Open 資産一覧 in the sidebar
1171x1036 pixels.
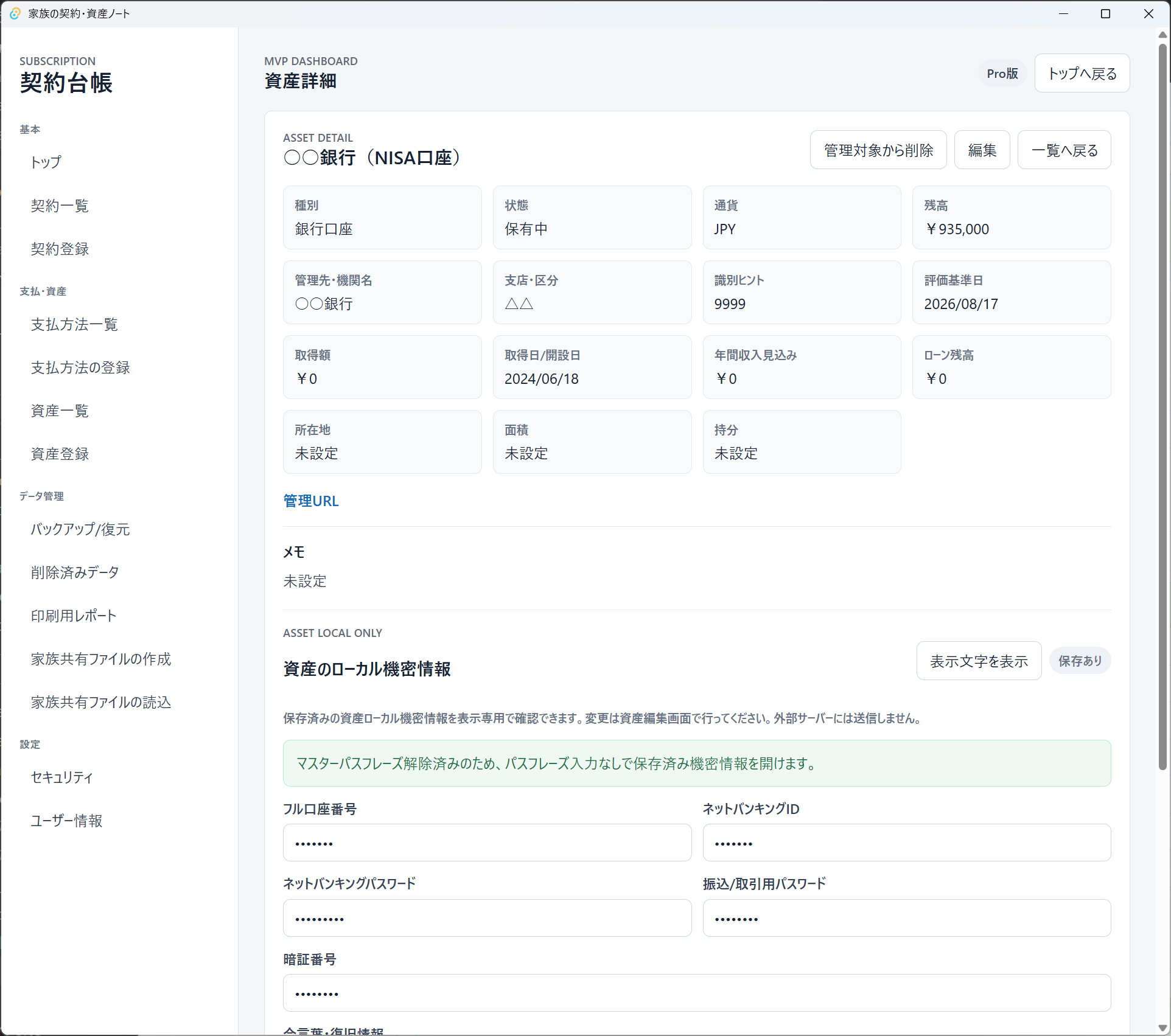point(60,411)
